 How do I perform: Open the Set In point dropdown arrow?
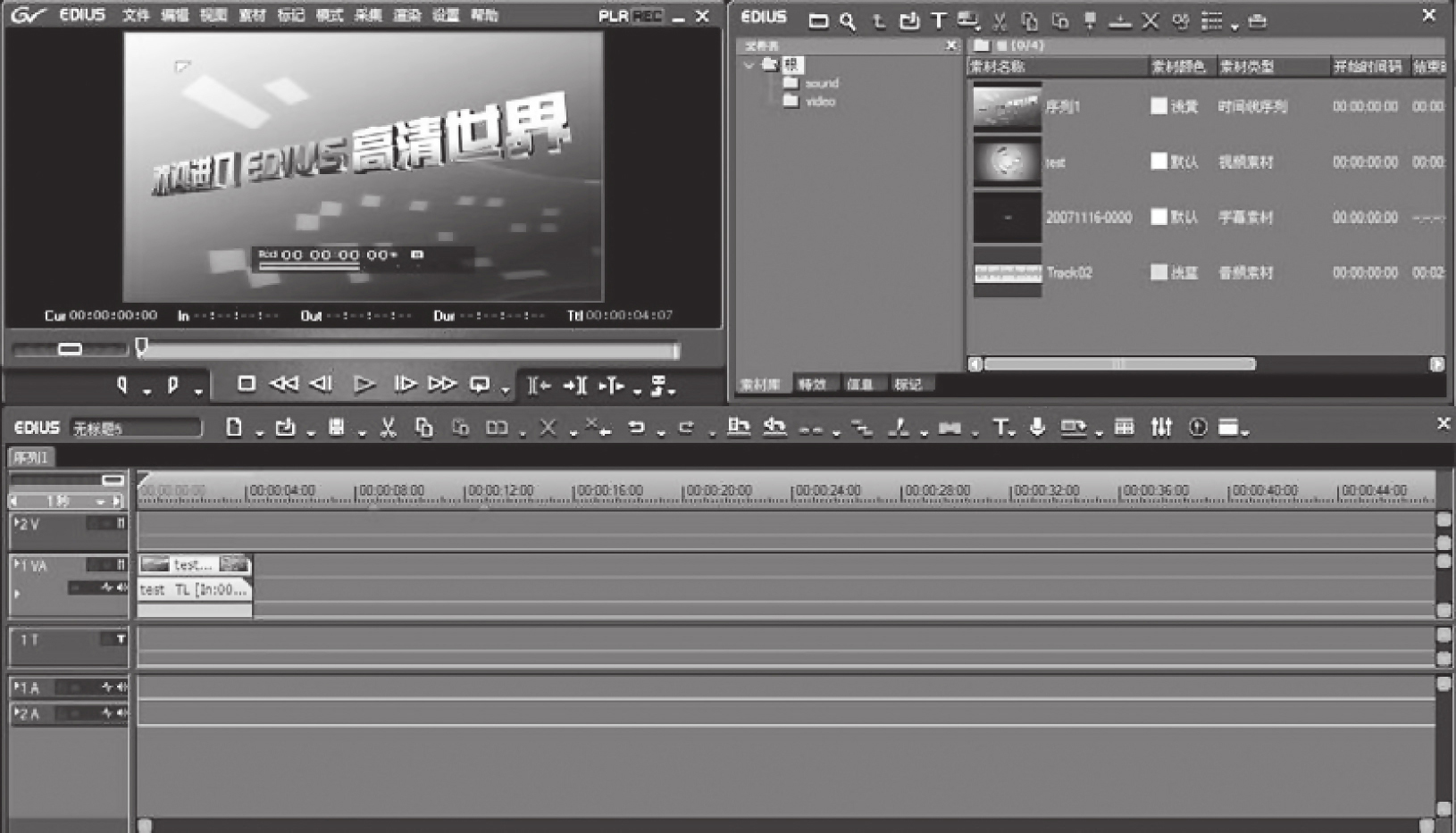pyautogui.click(x=147, y=391)
